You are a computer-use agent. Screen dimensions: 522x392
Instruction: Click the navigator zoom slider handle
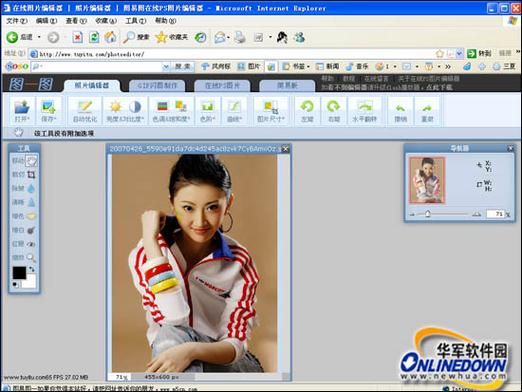click(428, 214)
